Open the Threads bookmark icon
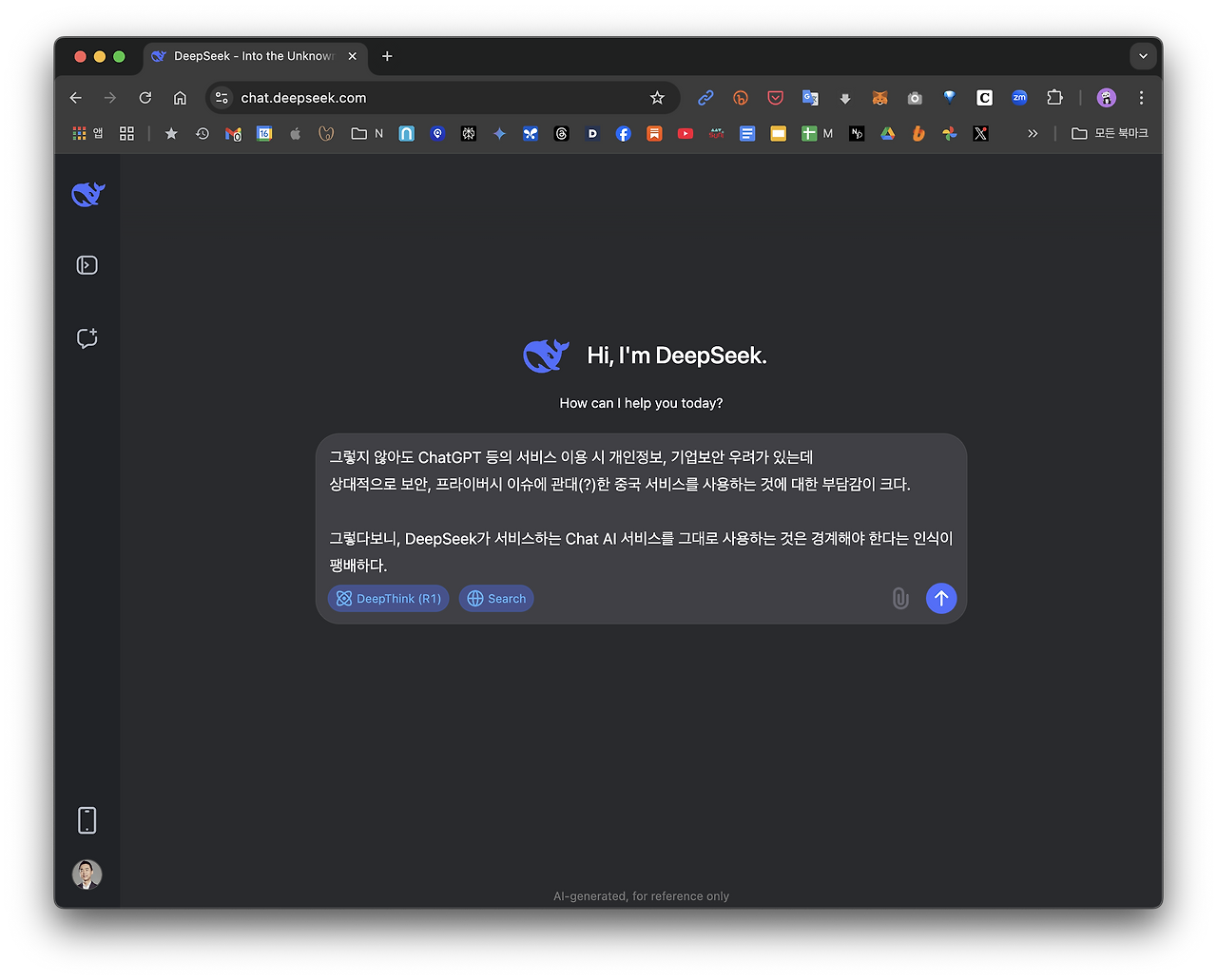This screenshot has width=1217, height=980. pyautogui.click(x=561, y=134)
